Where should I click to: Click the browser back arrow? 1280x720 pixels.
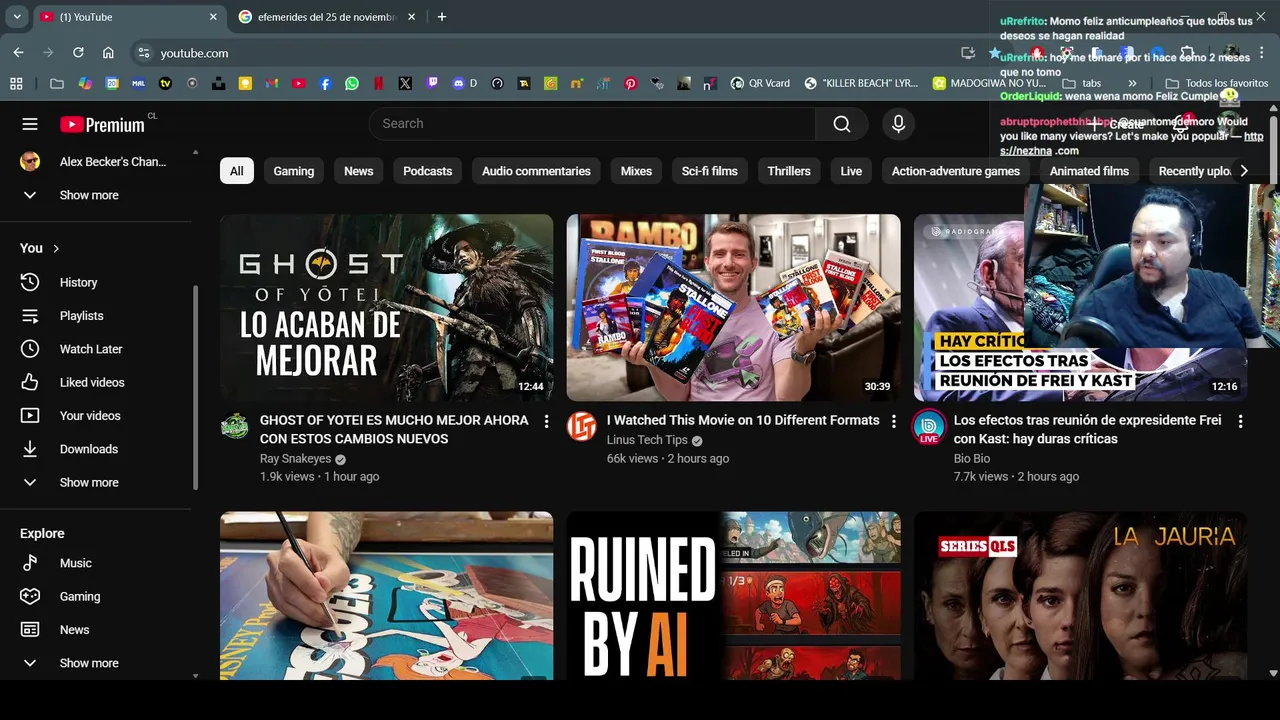(18, 53)
